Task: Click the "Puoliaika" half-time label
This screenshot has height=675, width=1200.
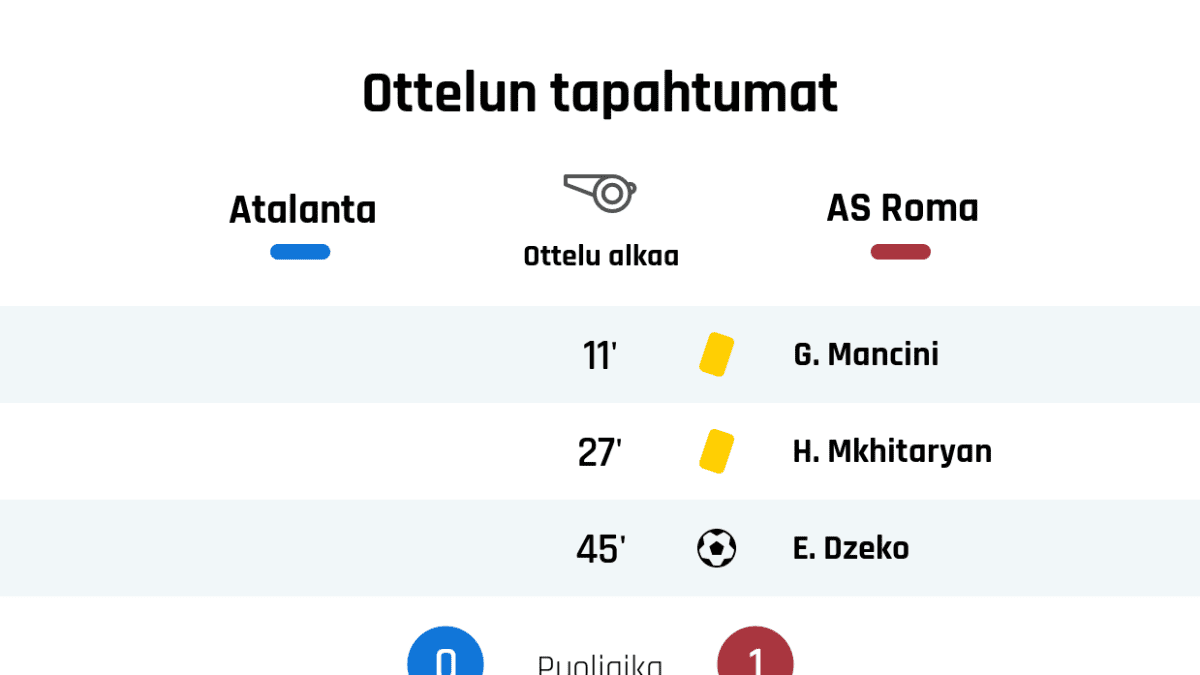Action: pos(600,665)
